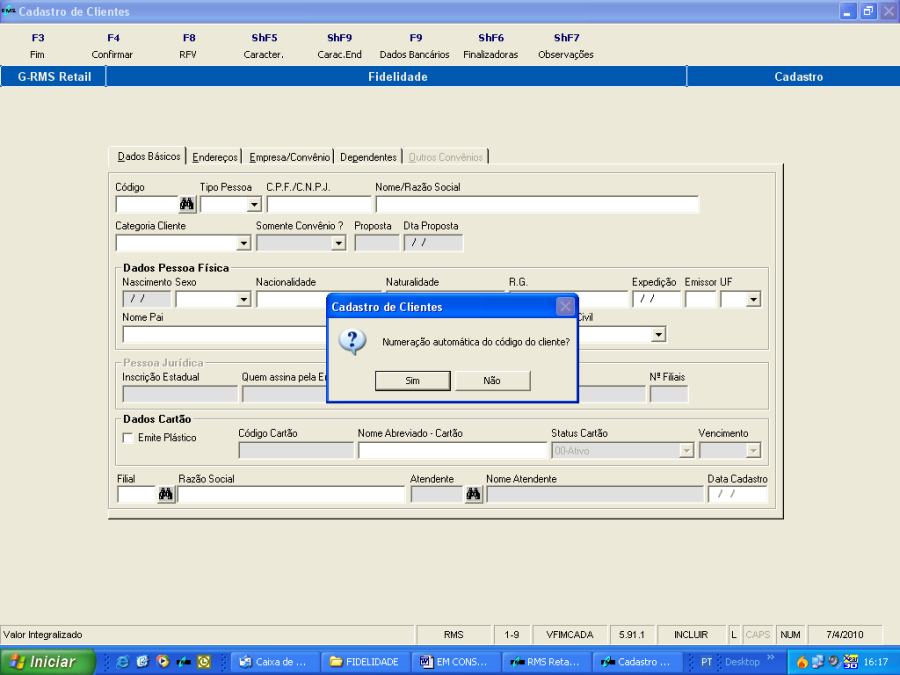Click the 16:17 clock in system tray
The width and height of the screenshot is (900, 675).
(876, 662)
